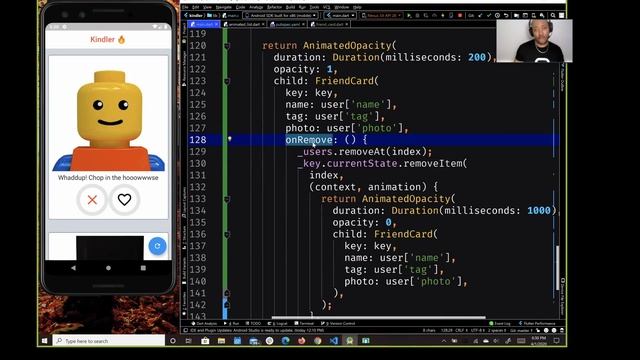Viewport: 640px width, 360px height.
Task: Open the Navigate menu
Action: (x=224, y=7)
